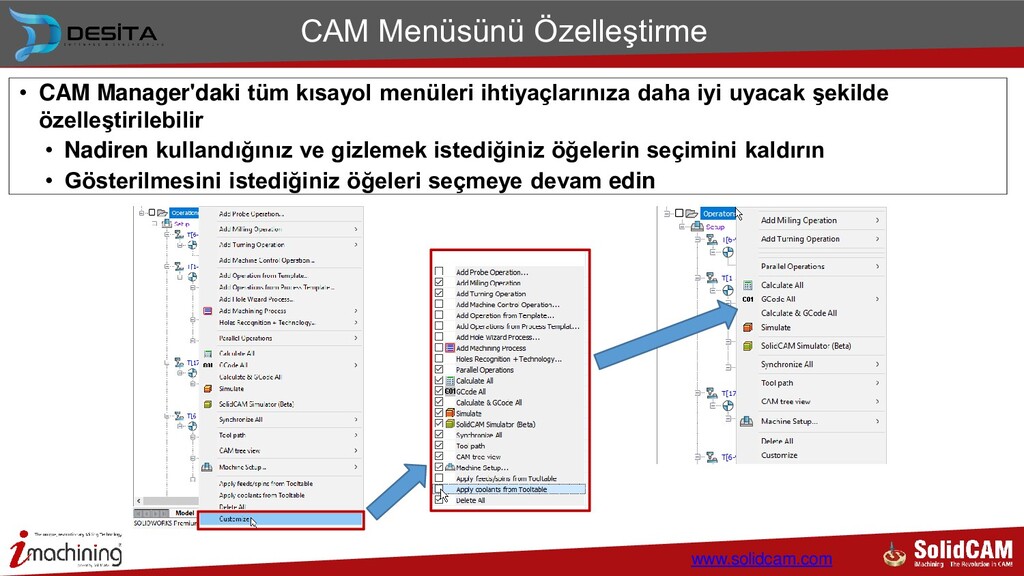Viewport: 1024px width, 576px height.
Task: Click T[17 tool icon beside the trimmed menu
Action: pyautogui.click(x=712, y=393)
